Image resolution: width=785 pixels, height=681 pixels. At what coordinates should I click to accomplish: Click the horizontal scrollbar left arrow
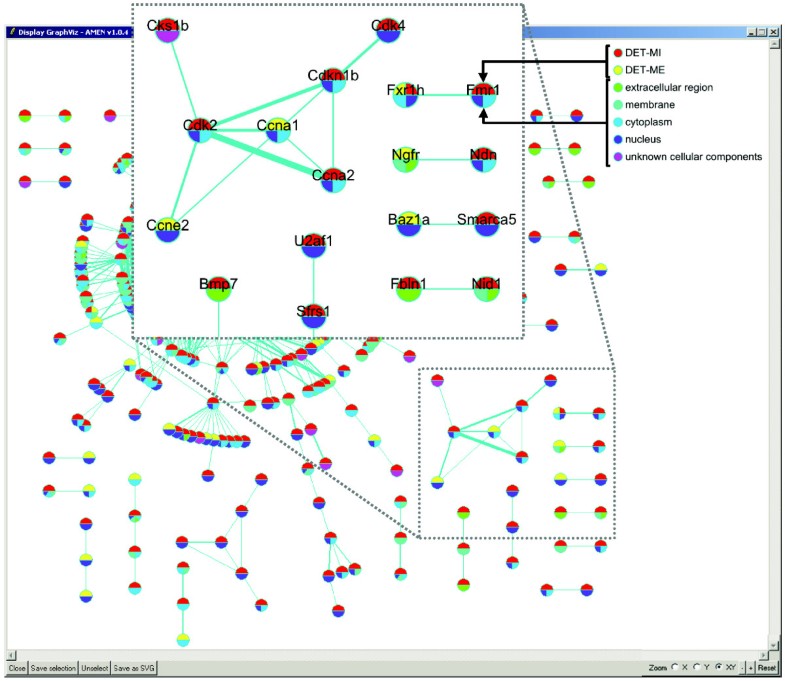pos(11,655)
